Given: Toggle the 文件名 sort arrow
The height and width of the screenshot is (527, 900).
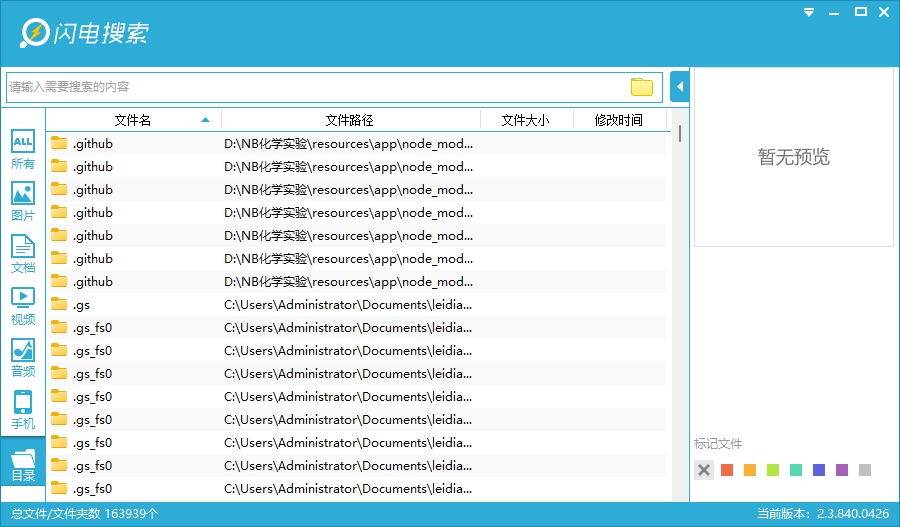Looking at the screenshot, I should [205, 120].
